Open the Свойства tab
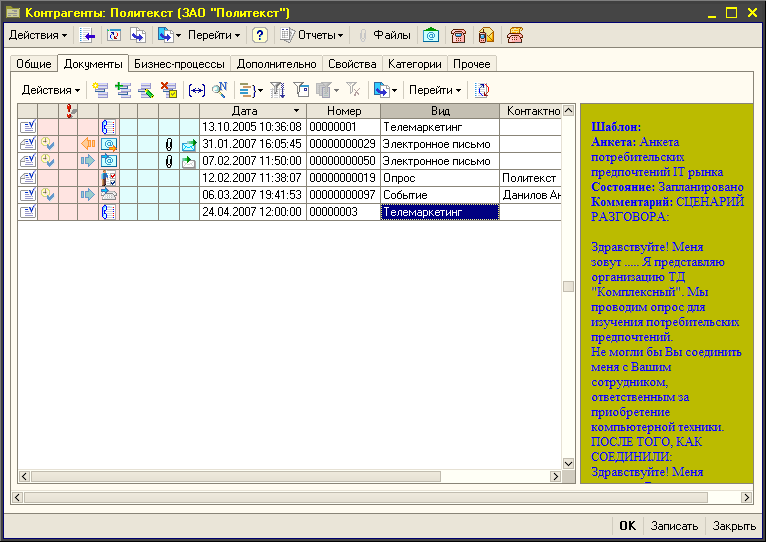This screenshot has height=542, width=766. coord(352,63)
